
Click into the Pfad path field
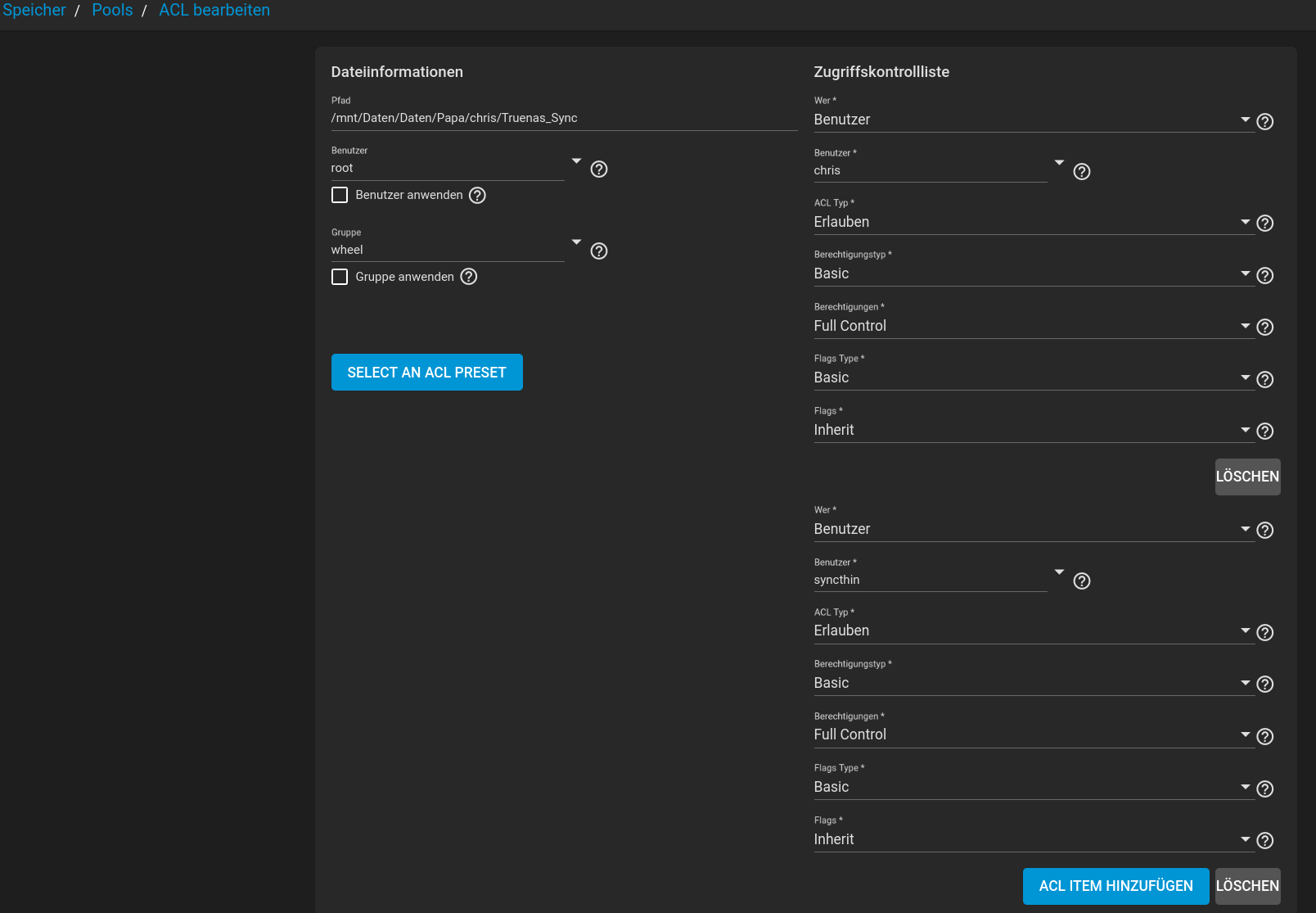[x=563, y=119]
